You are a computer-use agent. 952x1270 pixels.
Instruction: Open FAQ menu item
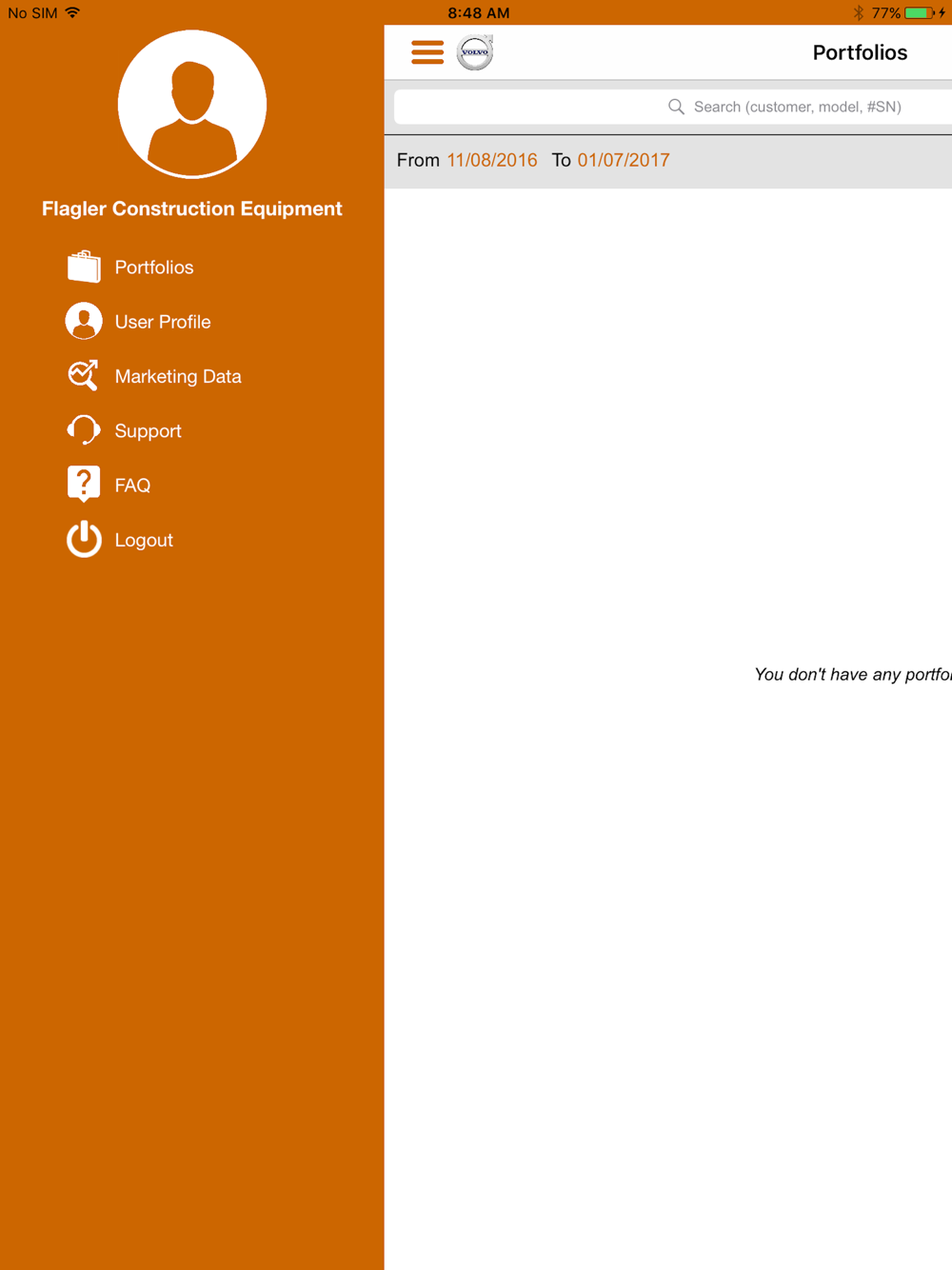tap(132, 486)
